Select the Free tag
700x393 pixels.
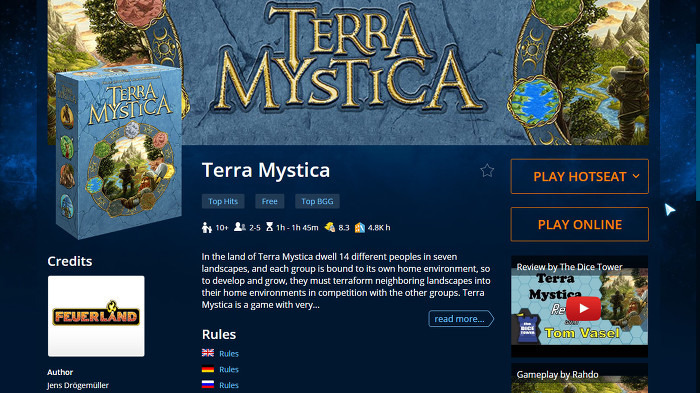269,201
